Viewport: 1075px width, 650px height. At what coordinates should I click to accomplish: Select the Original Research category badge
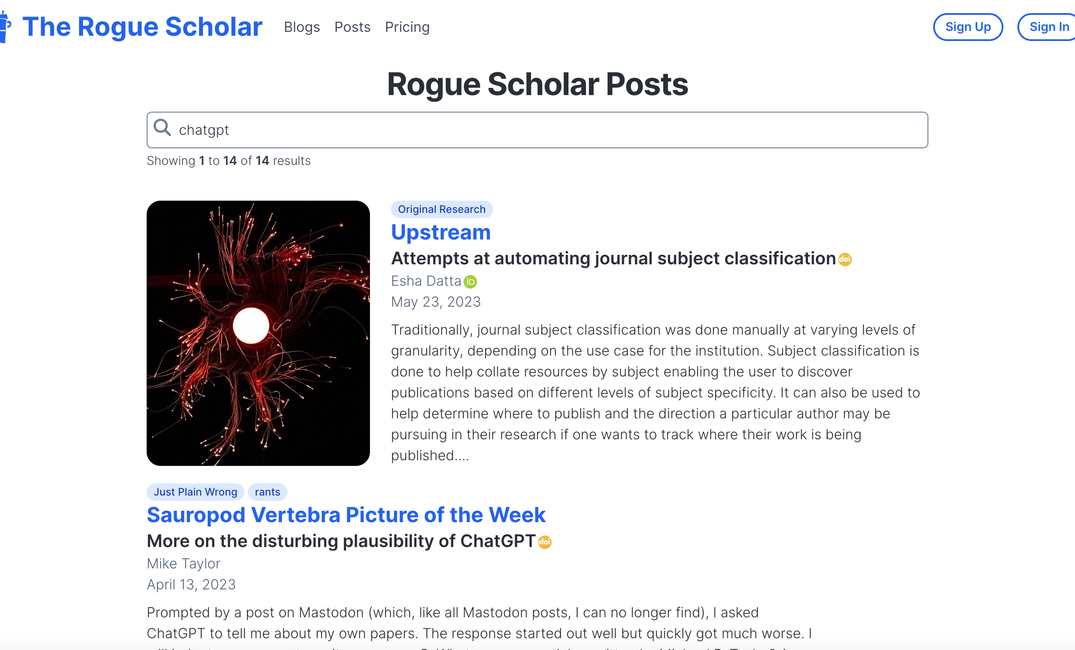pyautogui.click(x=441, y=209)
